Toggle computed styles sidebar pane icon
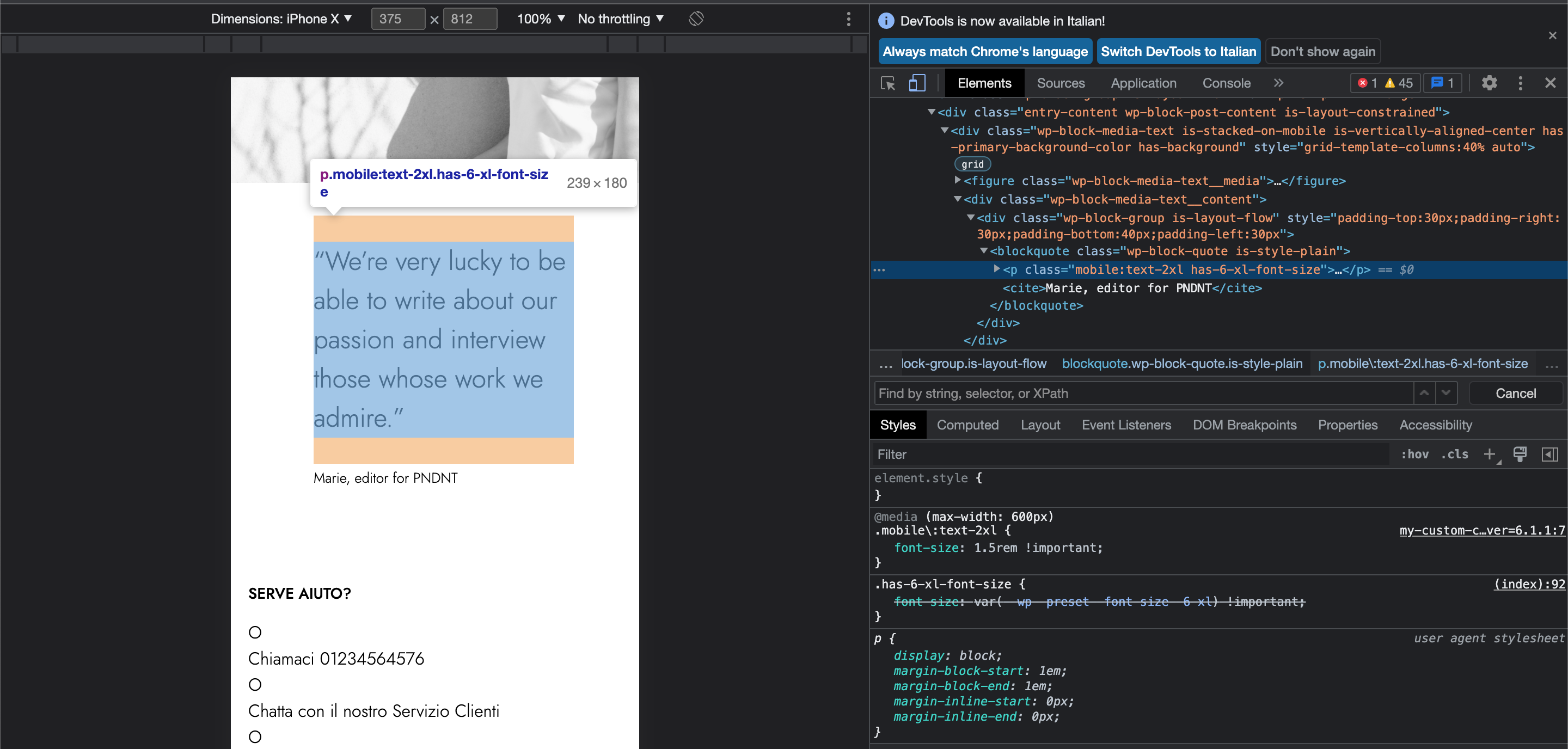Screen dimensions: 1568x749 (x=1549, y=454)
